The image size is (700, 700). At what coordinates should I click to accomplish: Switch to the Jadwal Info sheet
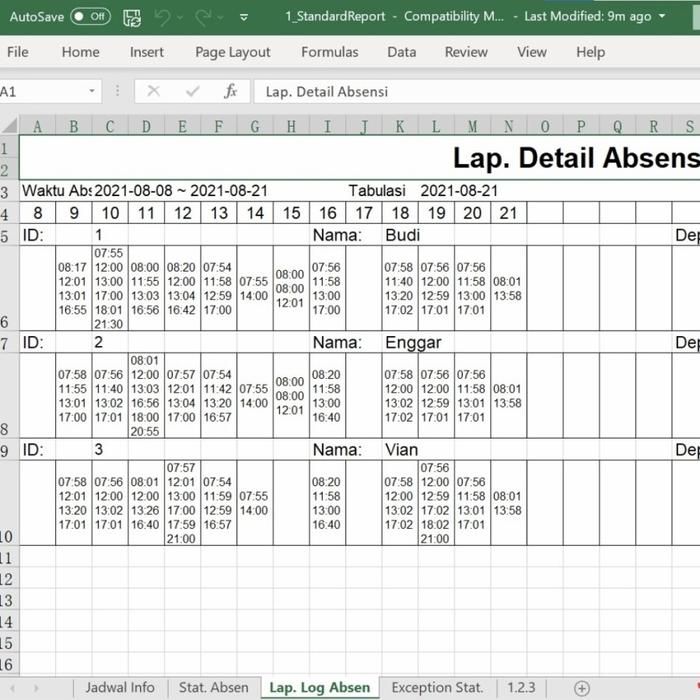[119, 688]
